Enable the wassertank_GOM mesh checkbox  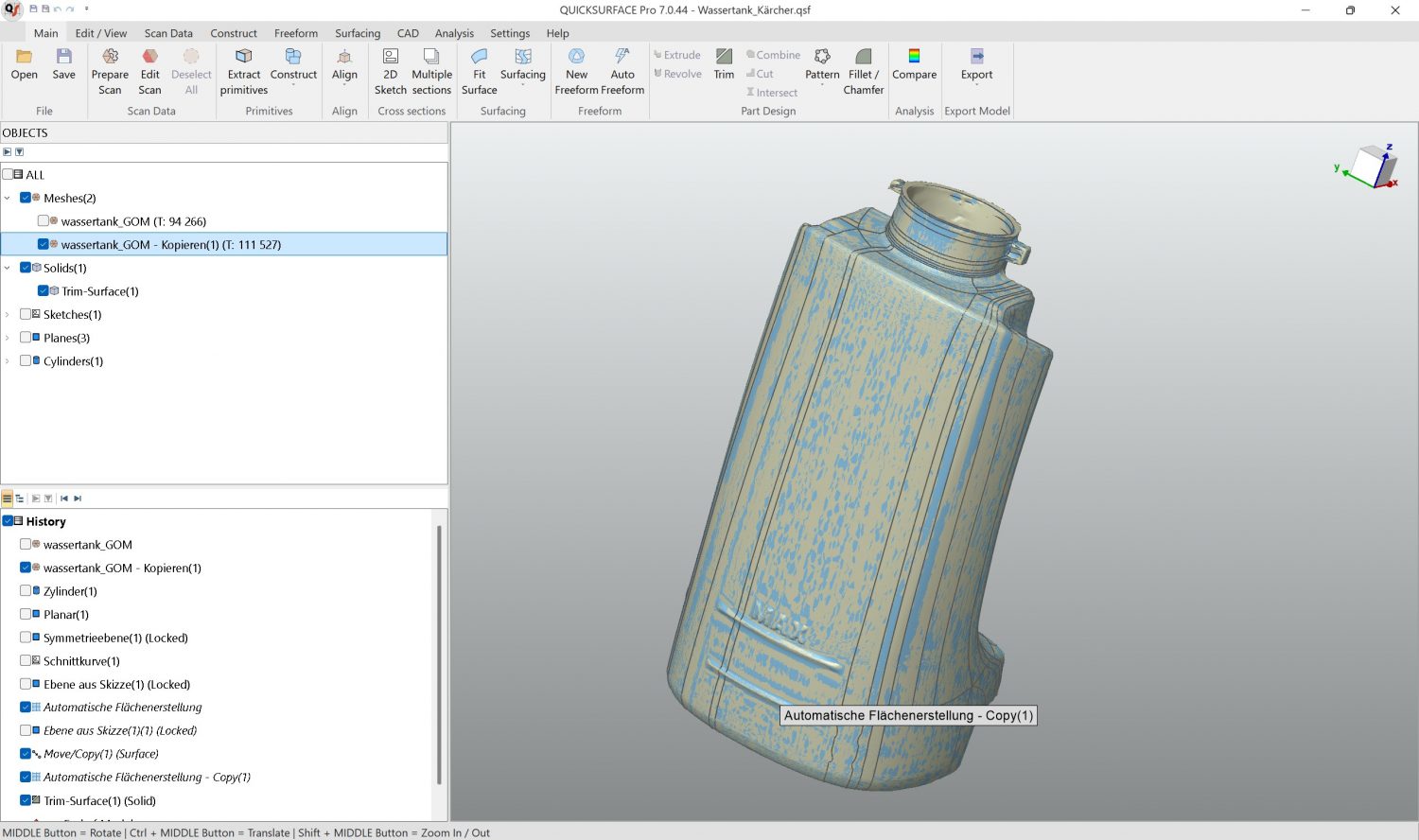tap(44, 221)
